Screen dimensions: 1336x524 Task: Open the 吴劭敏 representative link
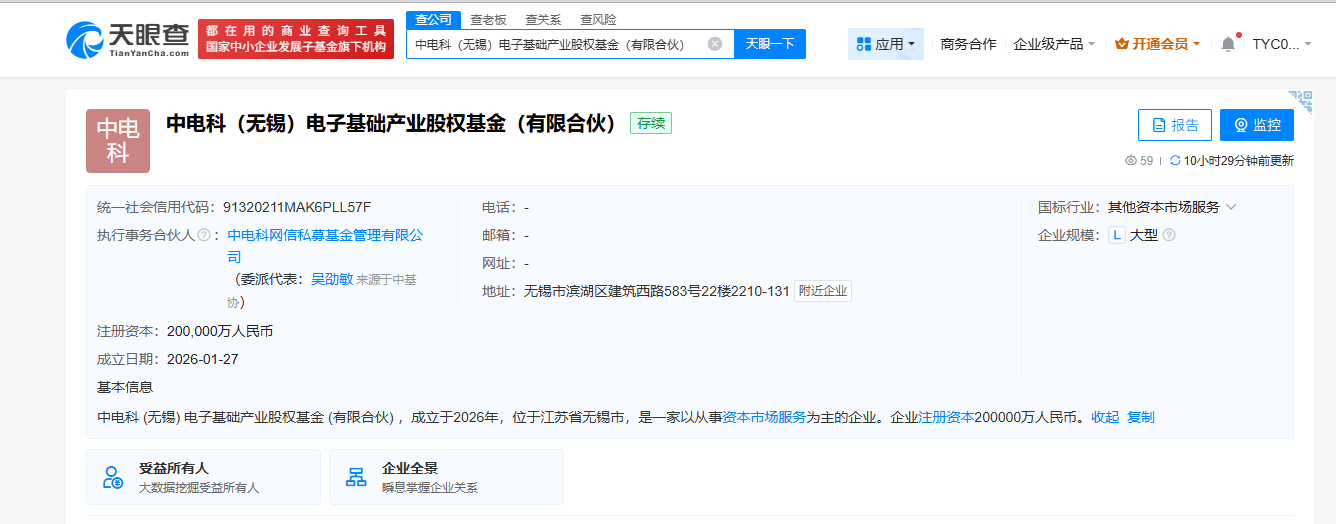[332, 280]
